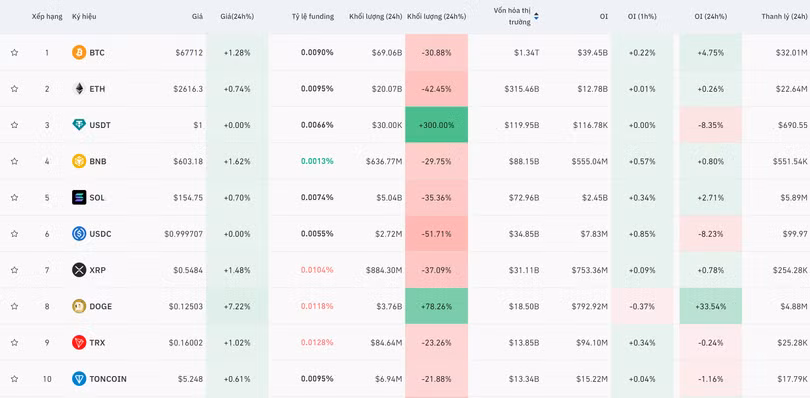Toggle the DOGE favorite star
This screenshot has width=810, height=398.
pyautogui.click(x=14, y=306)
